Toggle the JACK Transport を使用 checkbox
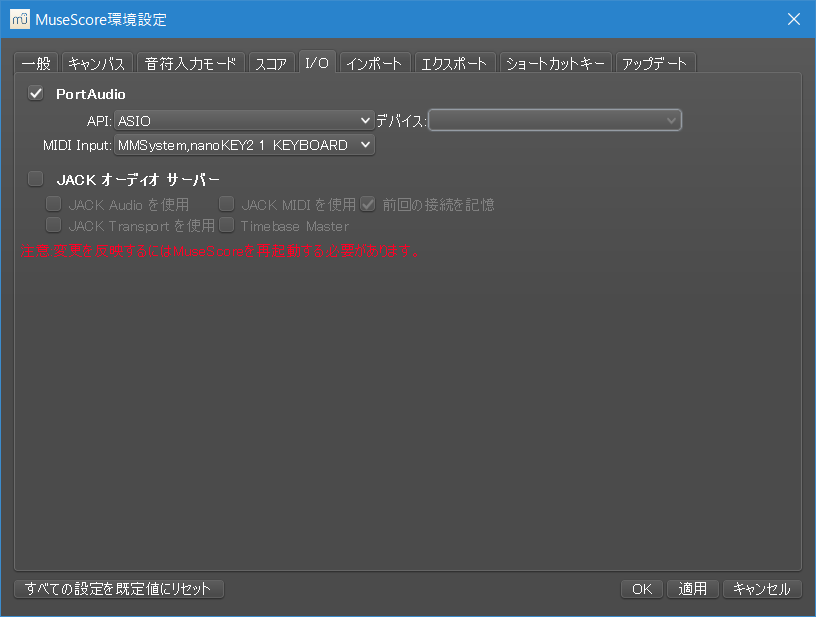 click(54, 225)
